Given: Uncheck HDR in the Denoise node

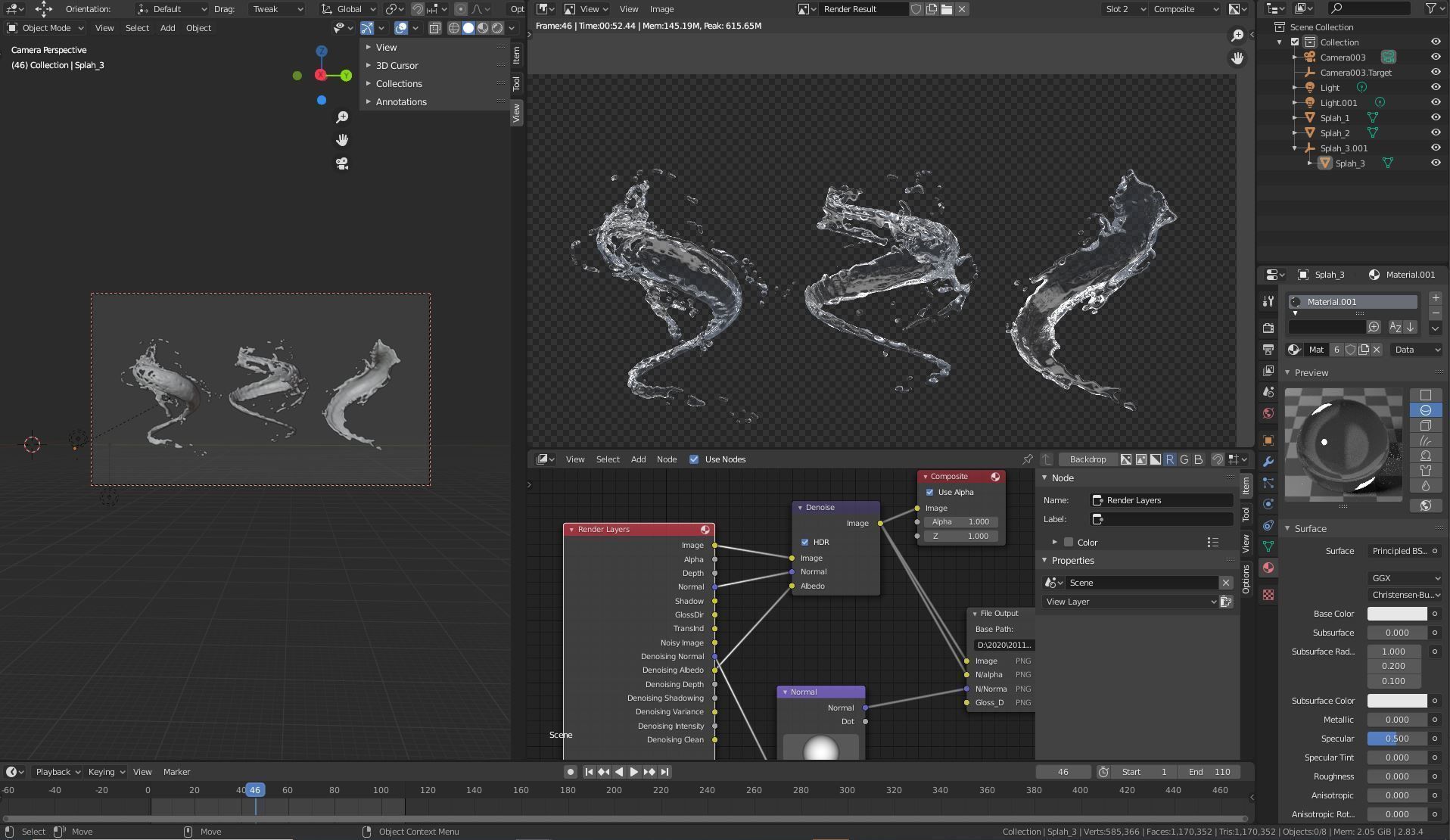Looking at the screenshot, I should (x=804, y=542).
